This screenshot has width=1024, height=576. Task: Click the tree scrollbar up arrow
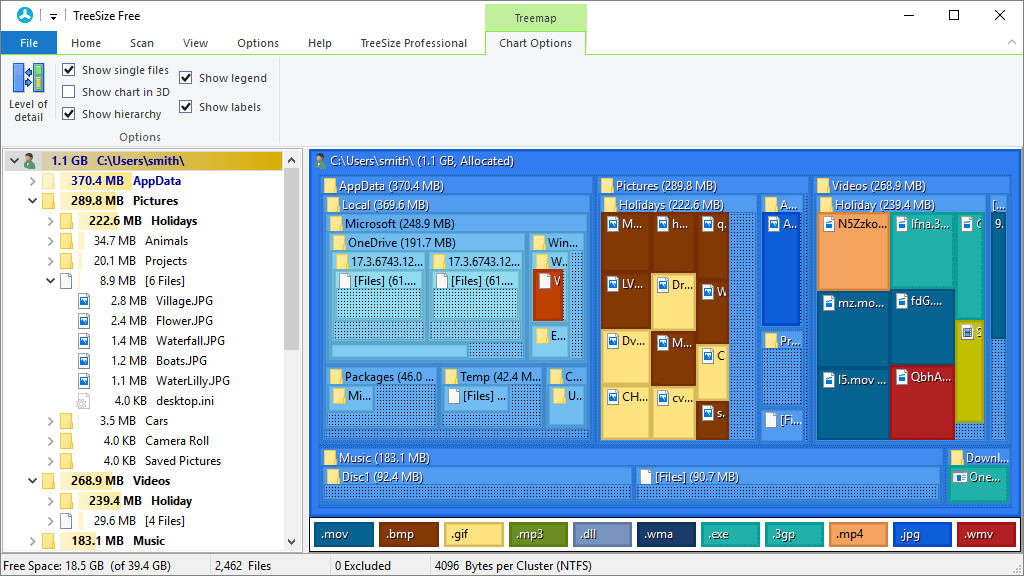pyautogui.click(x=291, y=160)
